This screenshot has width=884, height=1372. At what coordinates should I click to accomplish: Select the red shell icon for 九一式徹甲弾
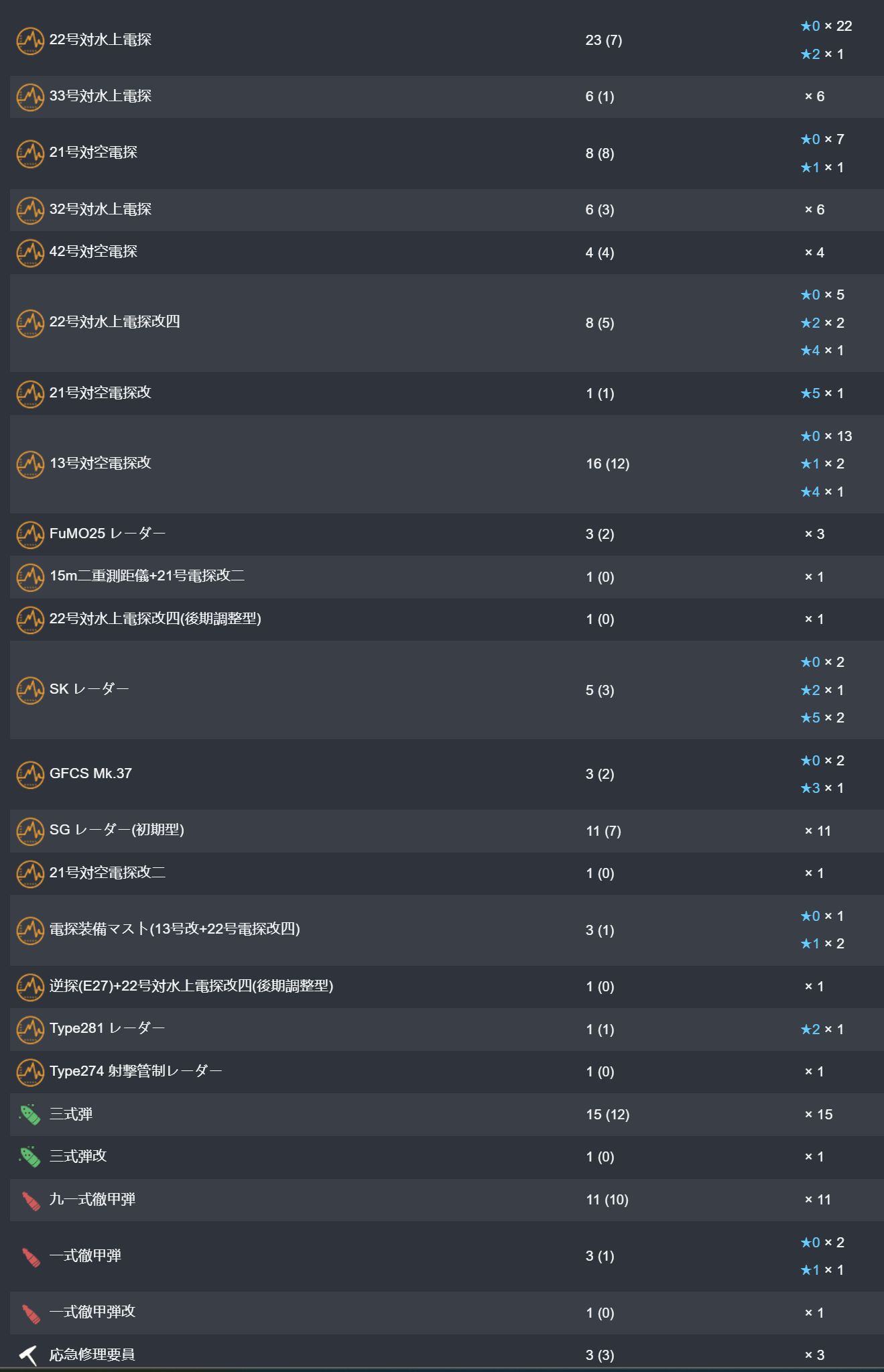(31, 1200)
